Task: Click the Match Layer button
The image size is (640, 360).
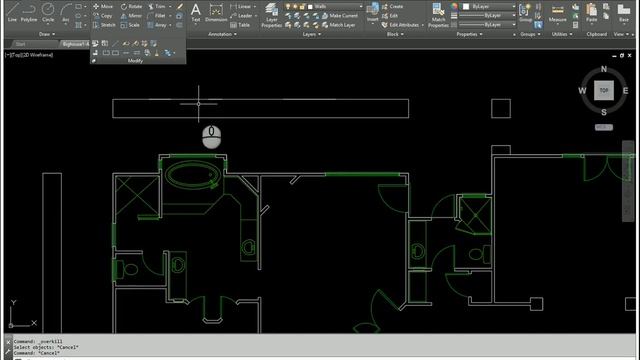Action: (338, 25)
